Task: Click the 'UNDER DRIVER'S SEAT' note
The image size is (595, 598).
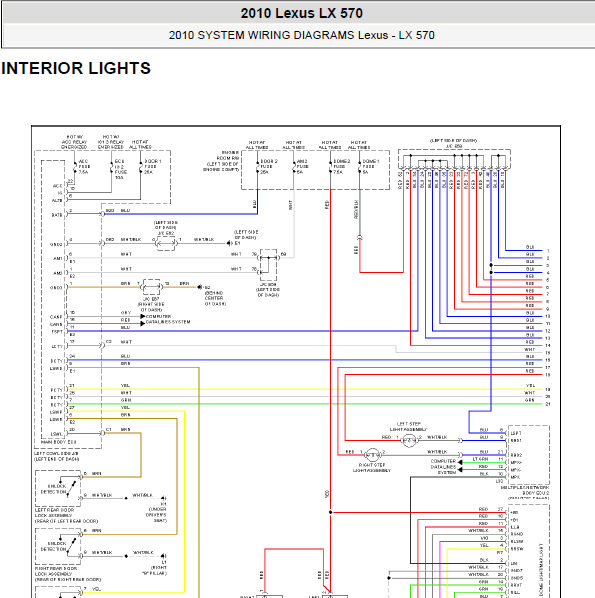Action: 156,515
